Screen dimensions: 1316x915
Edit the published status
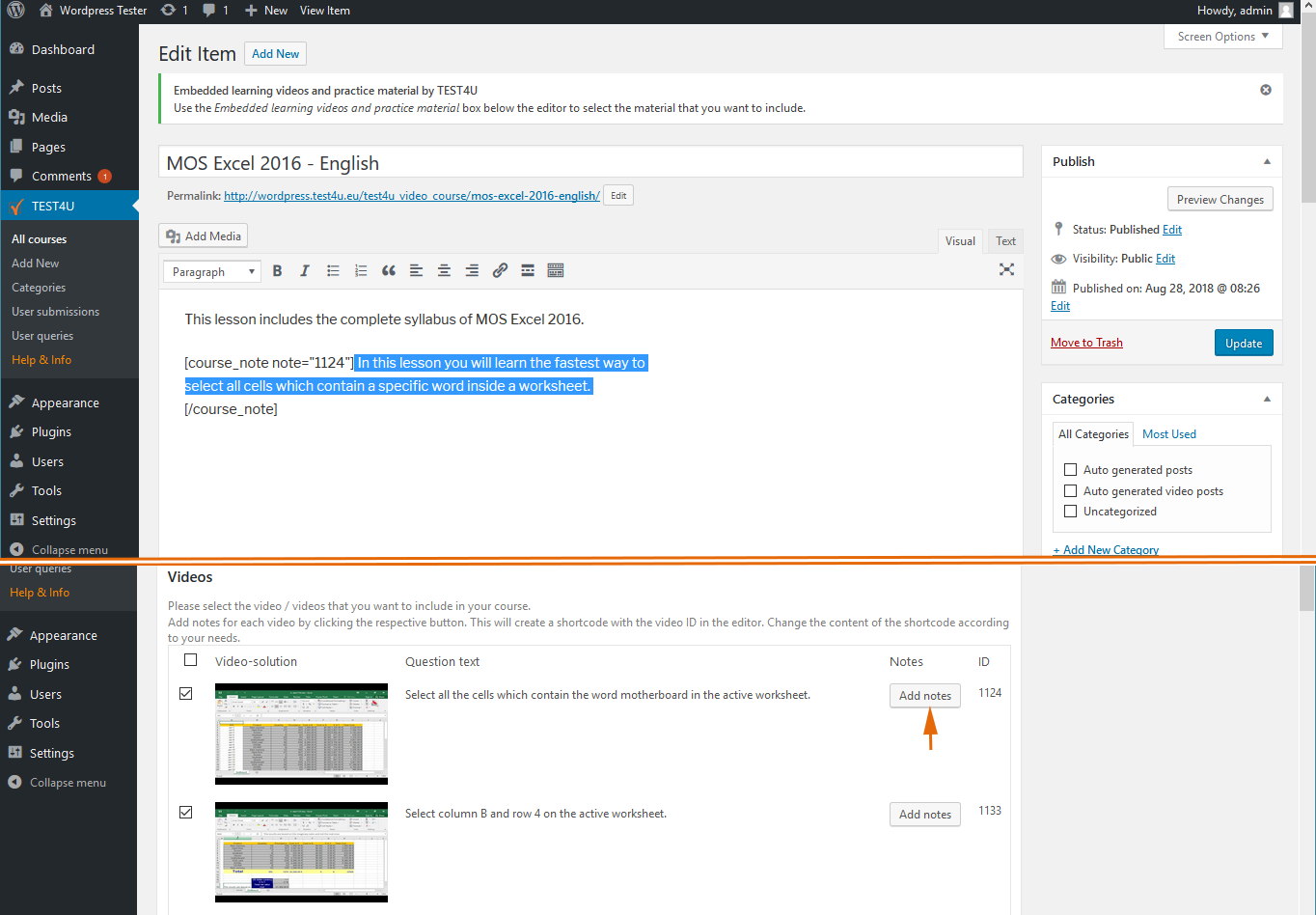point(1172,230)
